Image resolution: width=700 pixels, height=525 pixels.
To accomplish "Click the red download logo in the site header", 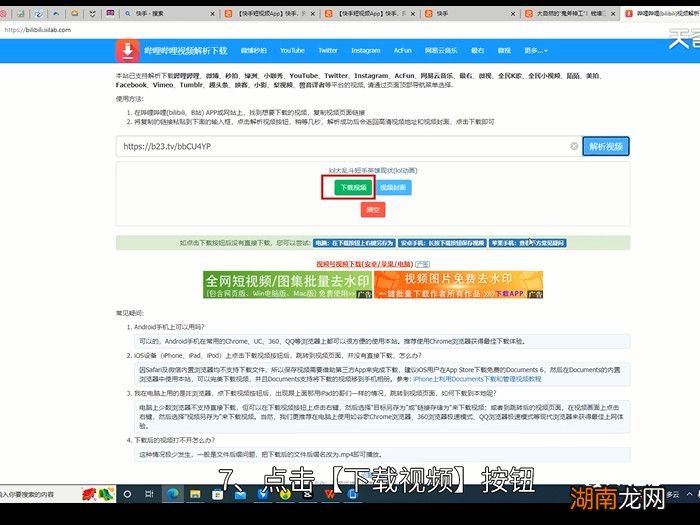I will click(x=128, y=51).
